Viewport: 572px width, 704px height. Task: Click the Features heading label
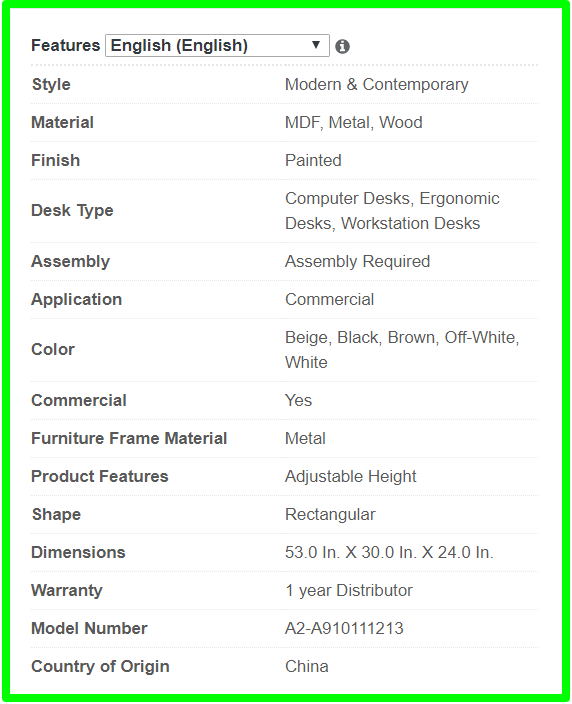66,45
